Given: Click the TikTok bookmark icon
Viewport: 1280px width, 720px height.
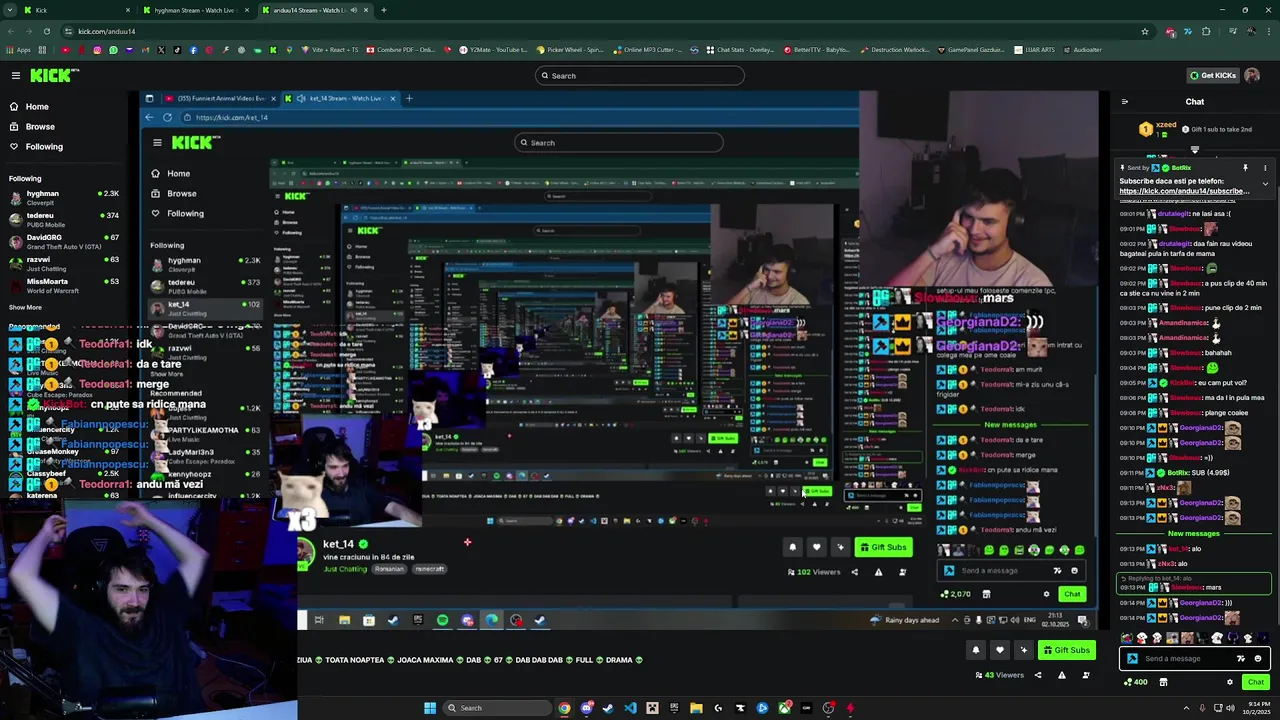Looking at the screenshot, I should [177, 50].
